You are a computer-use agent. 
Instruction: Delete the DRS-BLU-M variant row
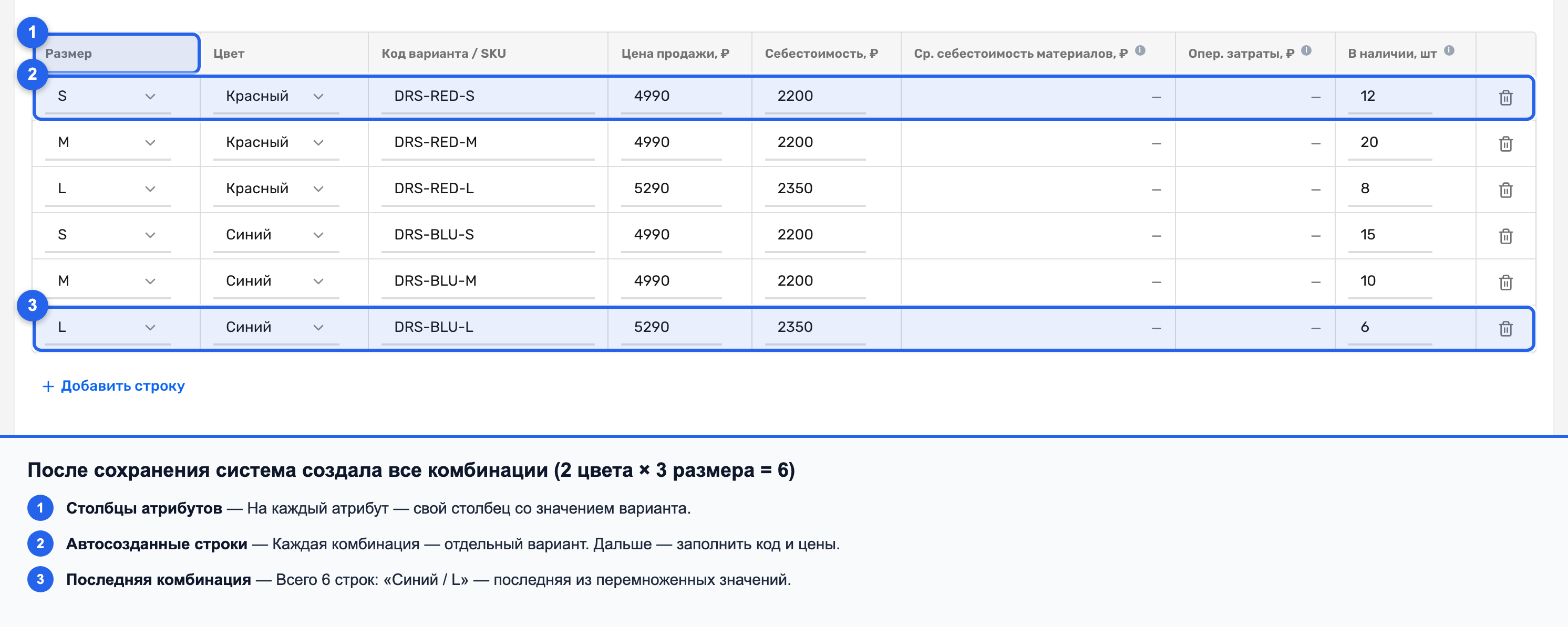click(1505, 282)
